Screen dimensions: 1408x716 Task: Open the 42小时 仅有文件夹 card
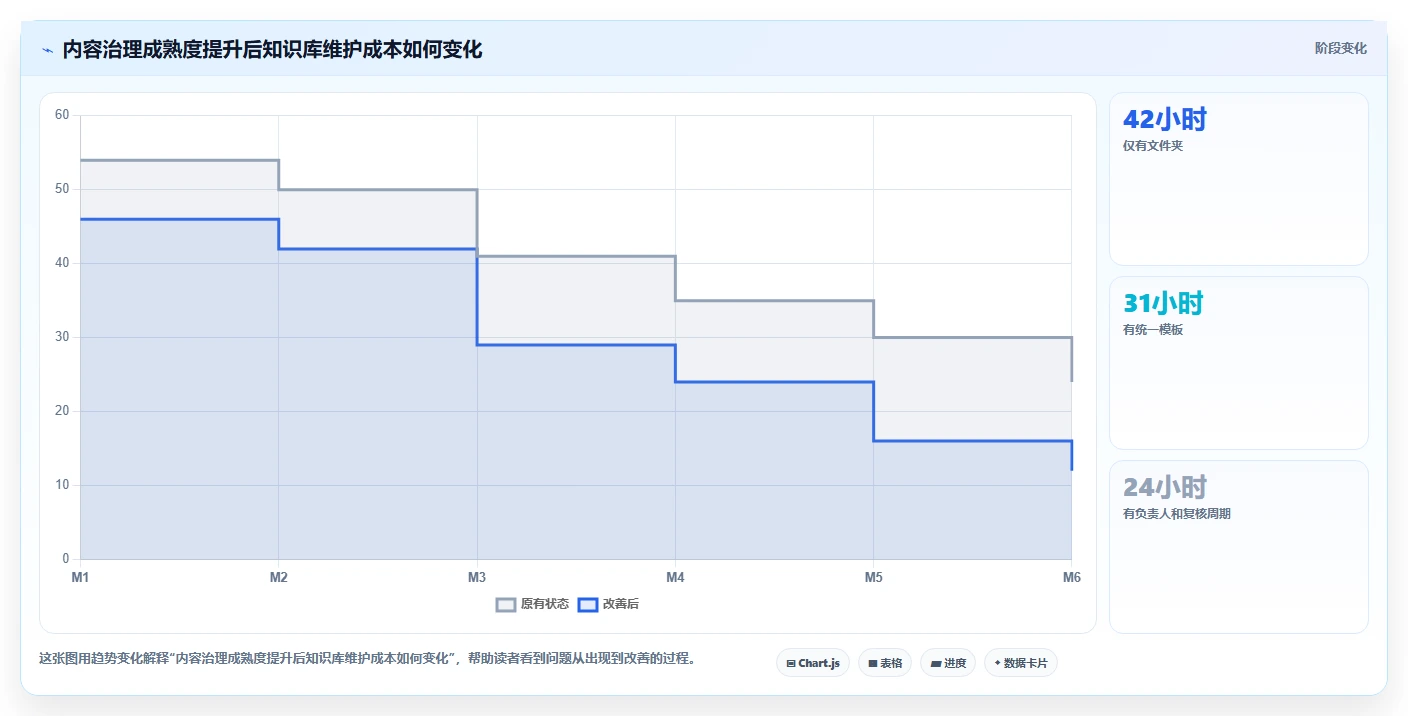click(1239, 179)
